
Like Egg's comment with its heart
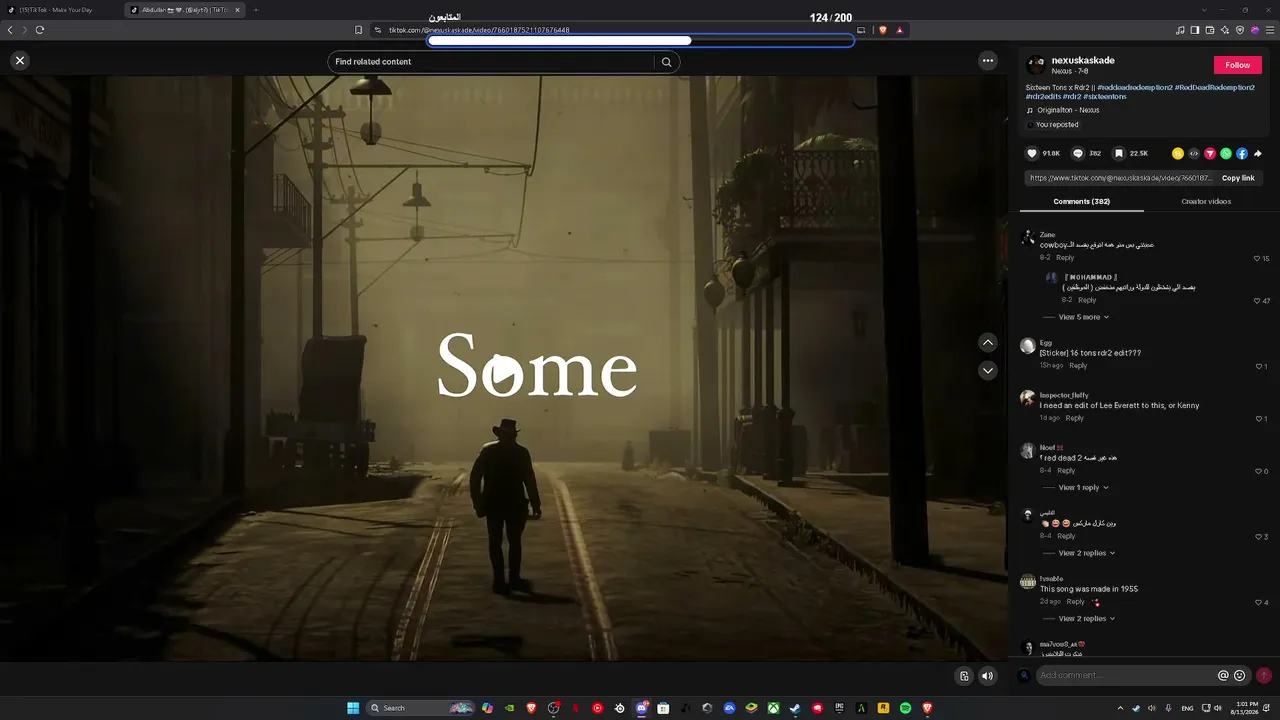(x=1259, y=366)
